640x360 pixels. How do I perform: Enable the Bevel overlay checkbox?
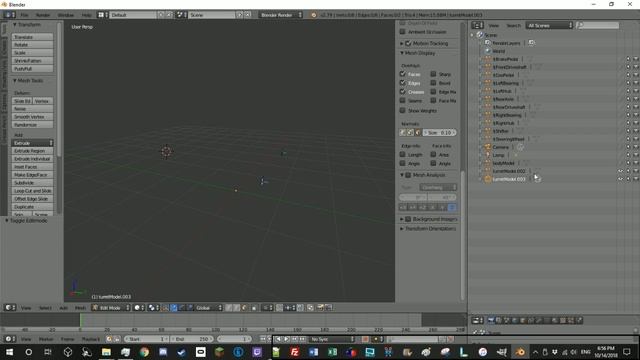[433, 83]
